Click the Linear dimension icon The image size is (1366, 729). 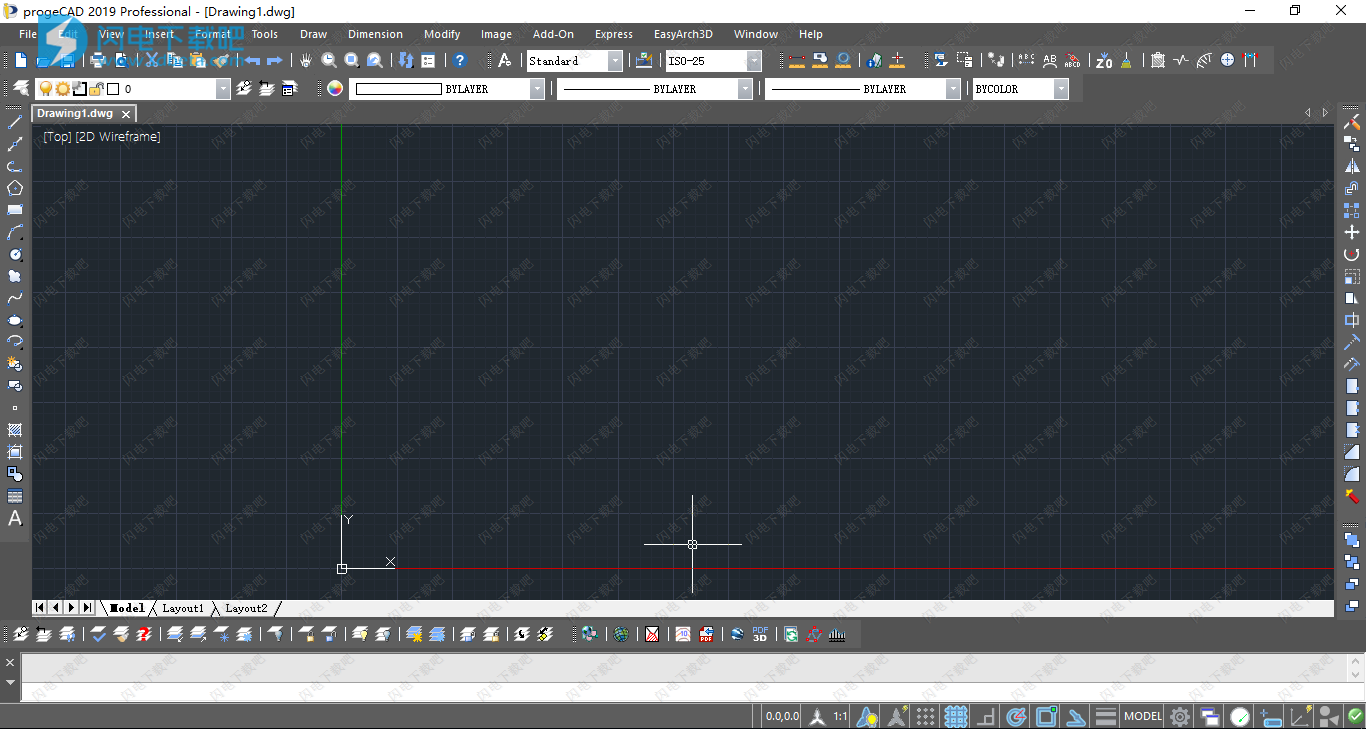coord(797,61)
